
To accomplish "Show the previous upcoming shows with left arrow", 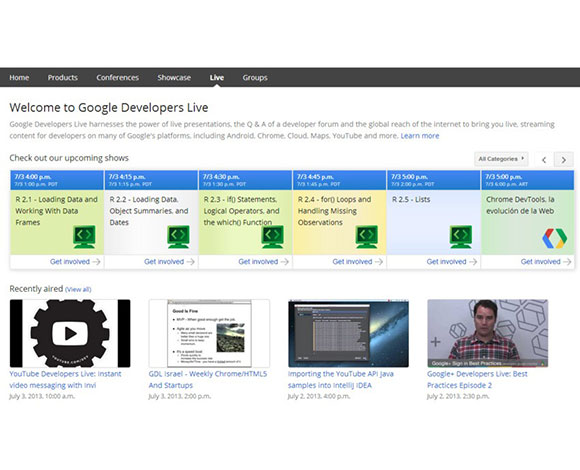I will point(544,160).
